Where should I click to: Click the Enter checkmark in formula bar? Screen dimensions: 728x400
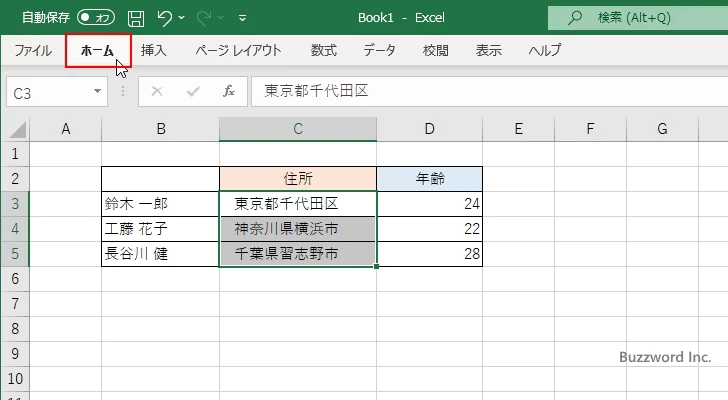(193, 91)
